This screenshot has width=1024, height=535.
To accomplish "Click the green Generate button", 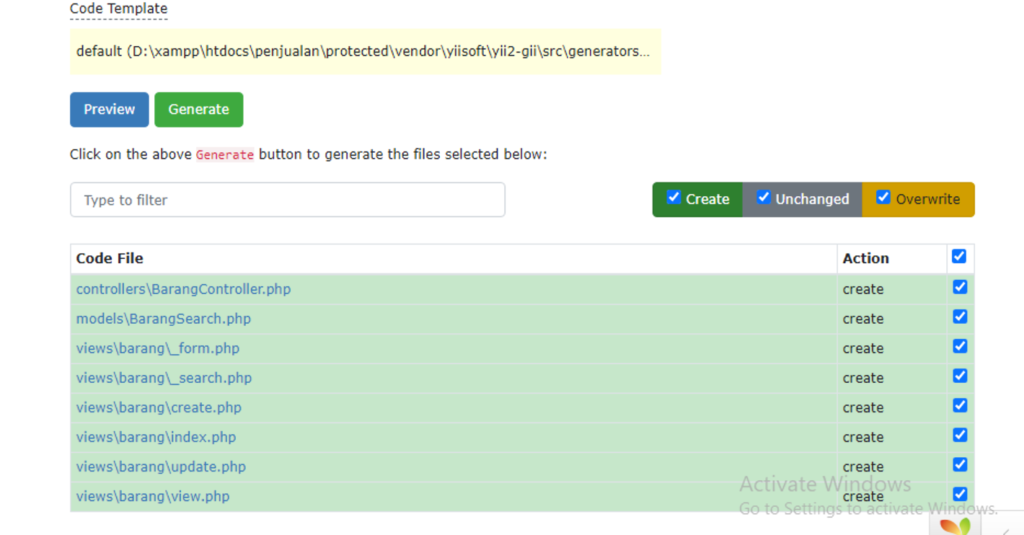I will tap(199, 110).
